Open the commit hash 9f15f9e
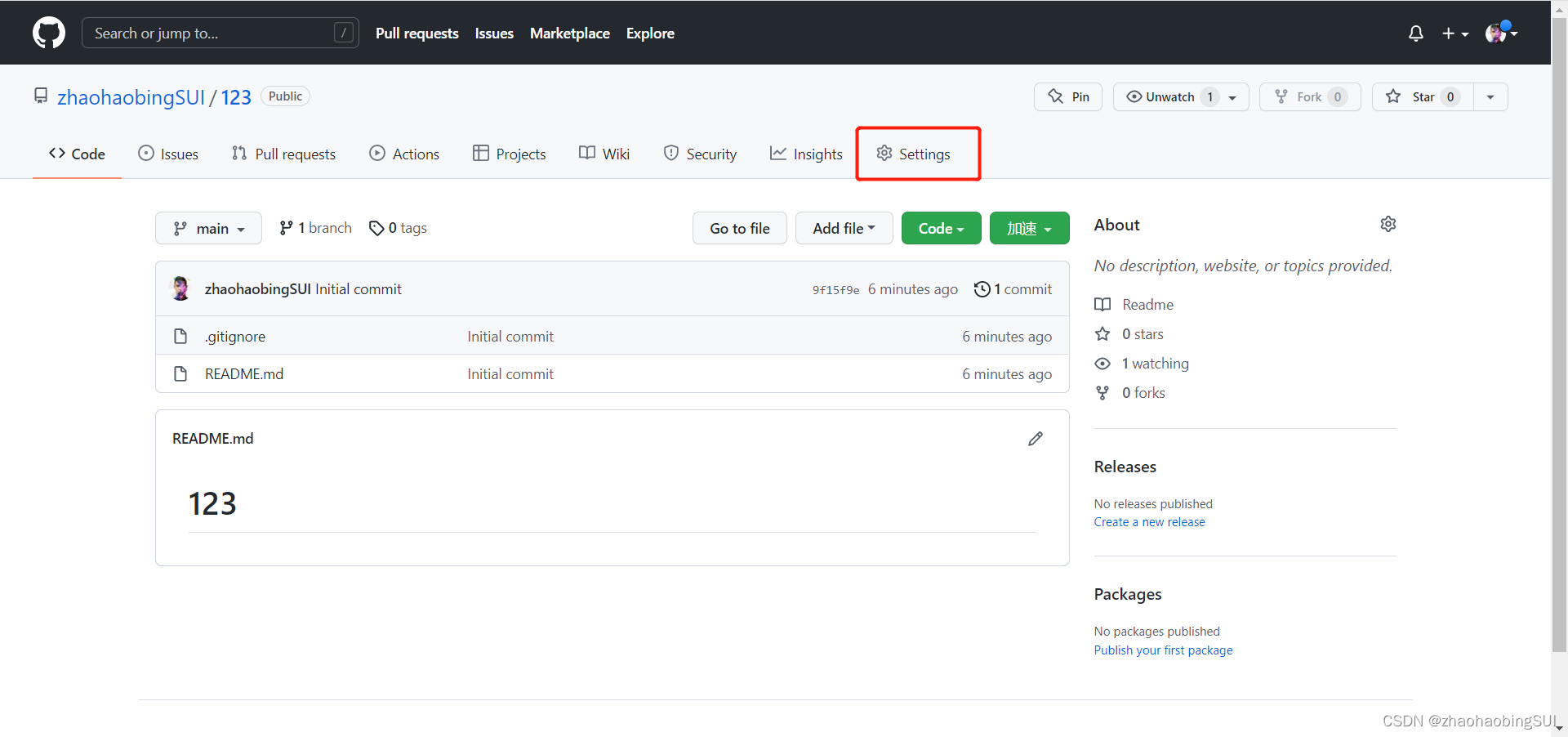This screenshot has height=737, width=1568. tap(835, 290)
